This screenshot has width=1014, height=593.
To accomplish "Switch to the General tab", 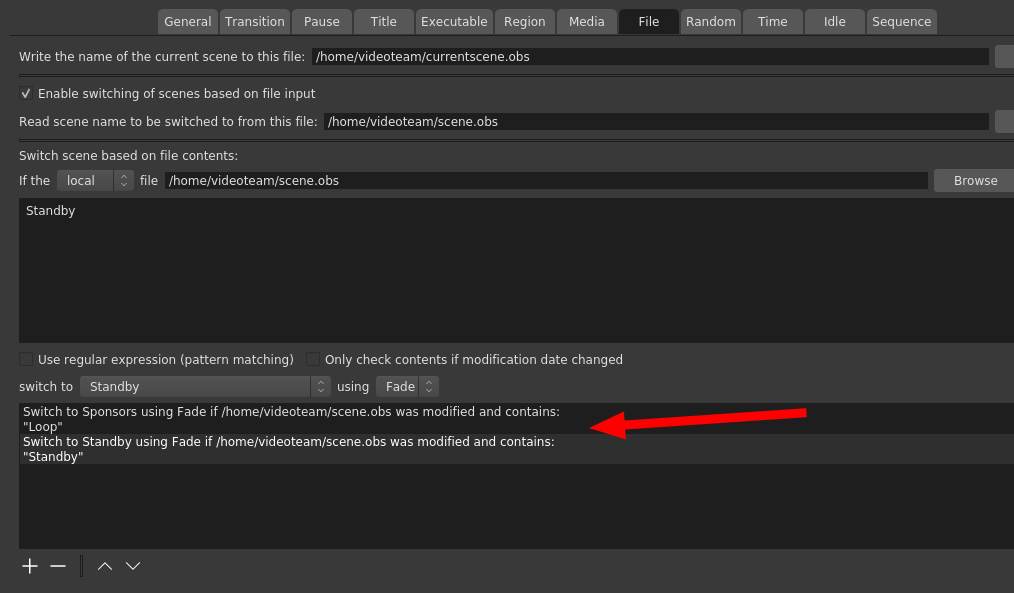I will tap(188, 22).
